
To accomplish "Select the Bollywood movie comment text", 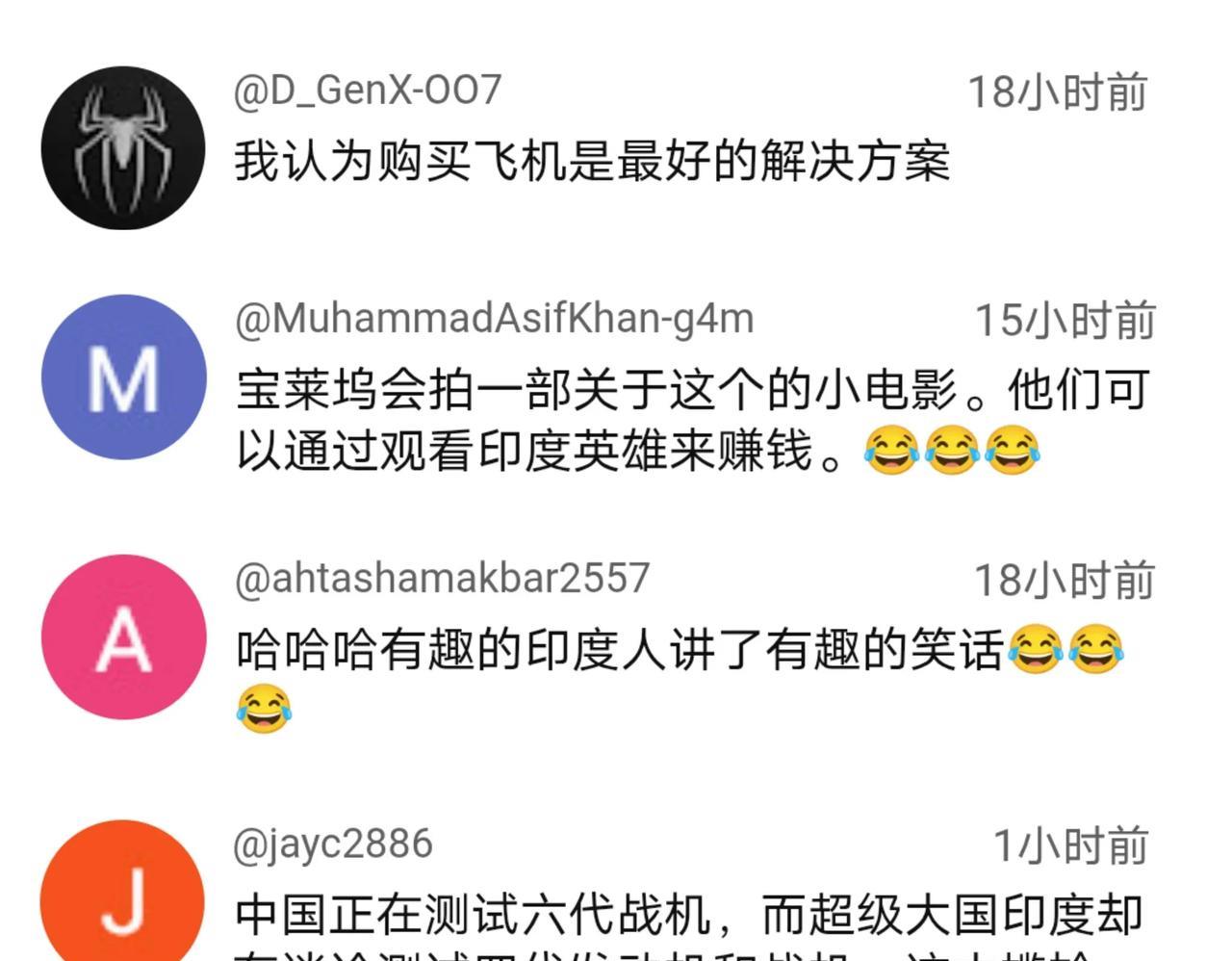I will click(x=693, y=420).
